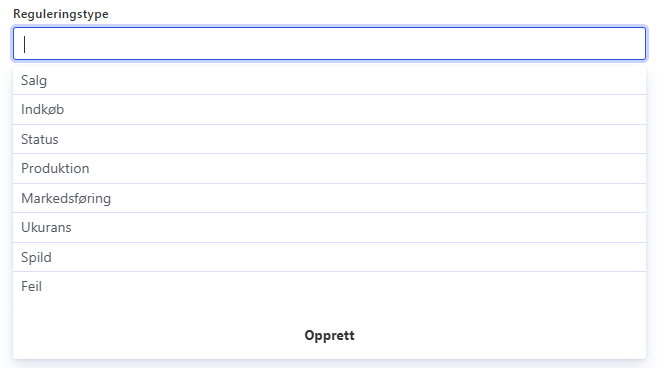Select the Feil option
Image resolution: width=662 pixels, height=368 pixels.
click(x=329, y=287)
